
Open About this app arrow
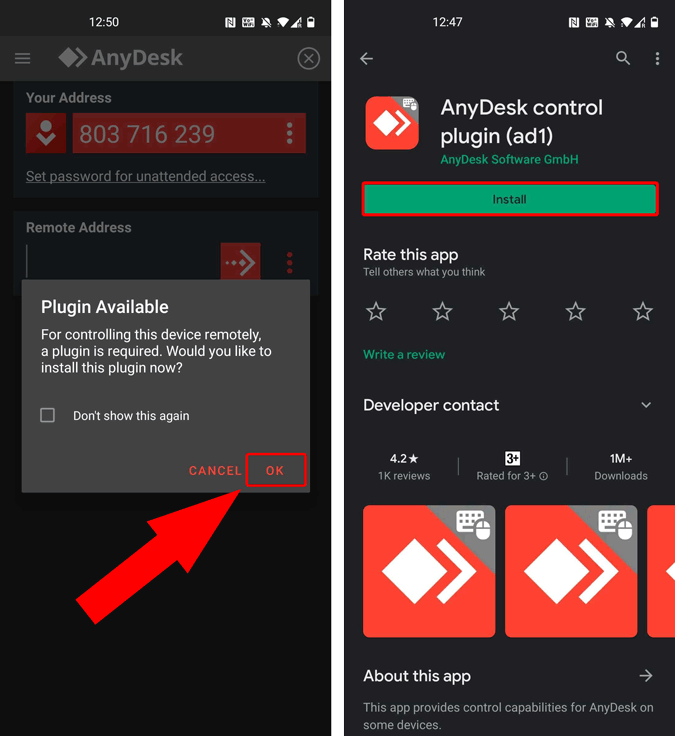(x=646, y=675)
